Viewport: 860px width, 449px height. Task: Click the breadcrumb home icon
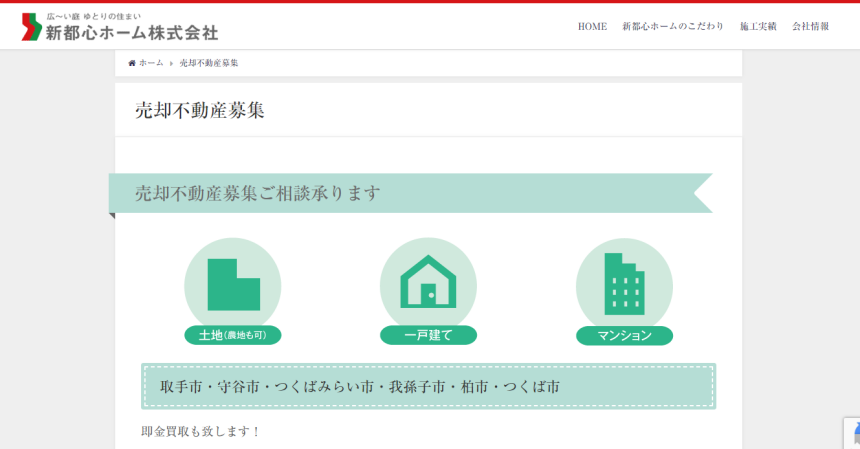point(132,63)
